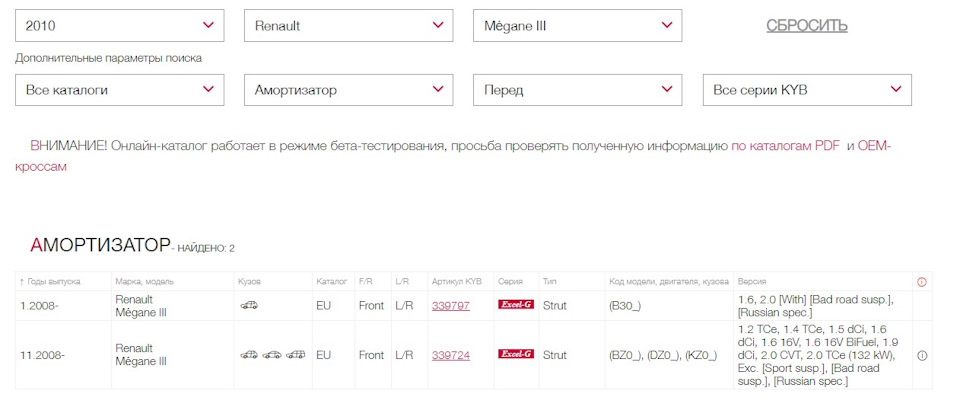Click the red info icon in table header

[x=922, y=282]
